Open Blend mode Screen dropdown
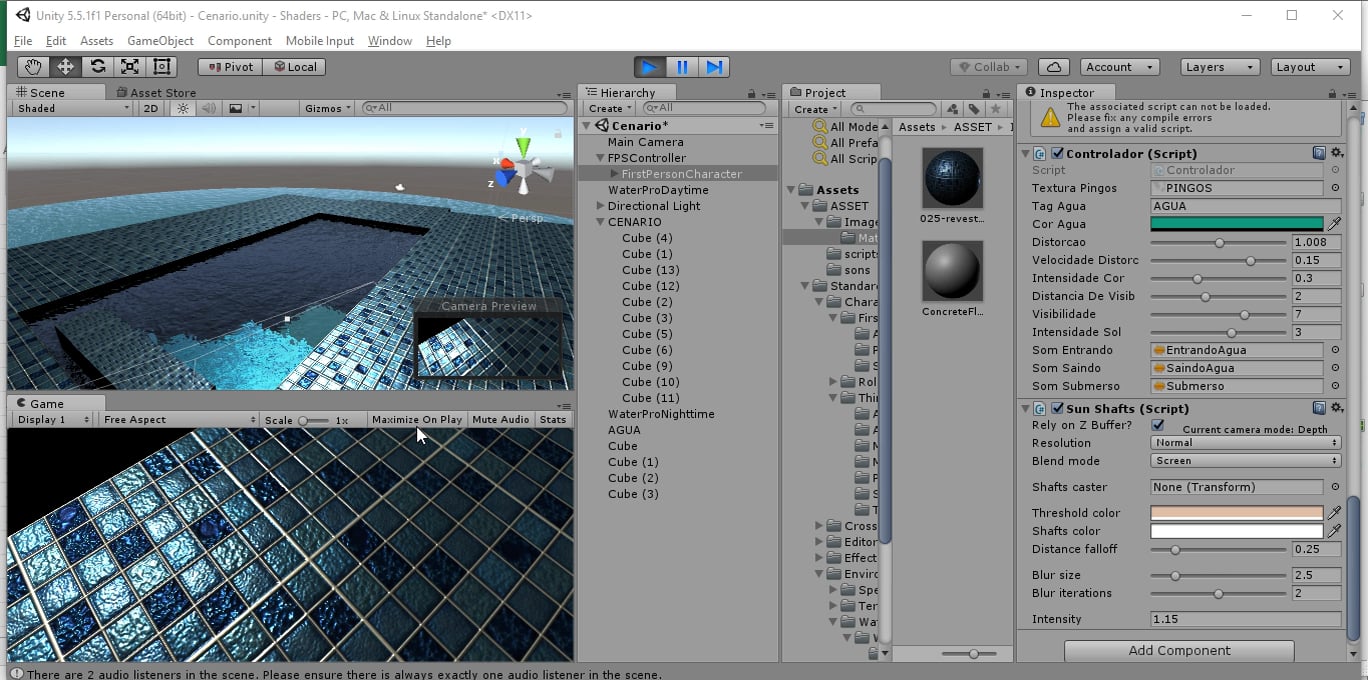The height and width of the screenshot is (680, 1368). coord(1246,461)
